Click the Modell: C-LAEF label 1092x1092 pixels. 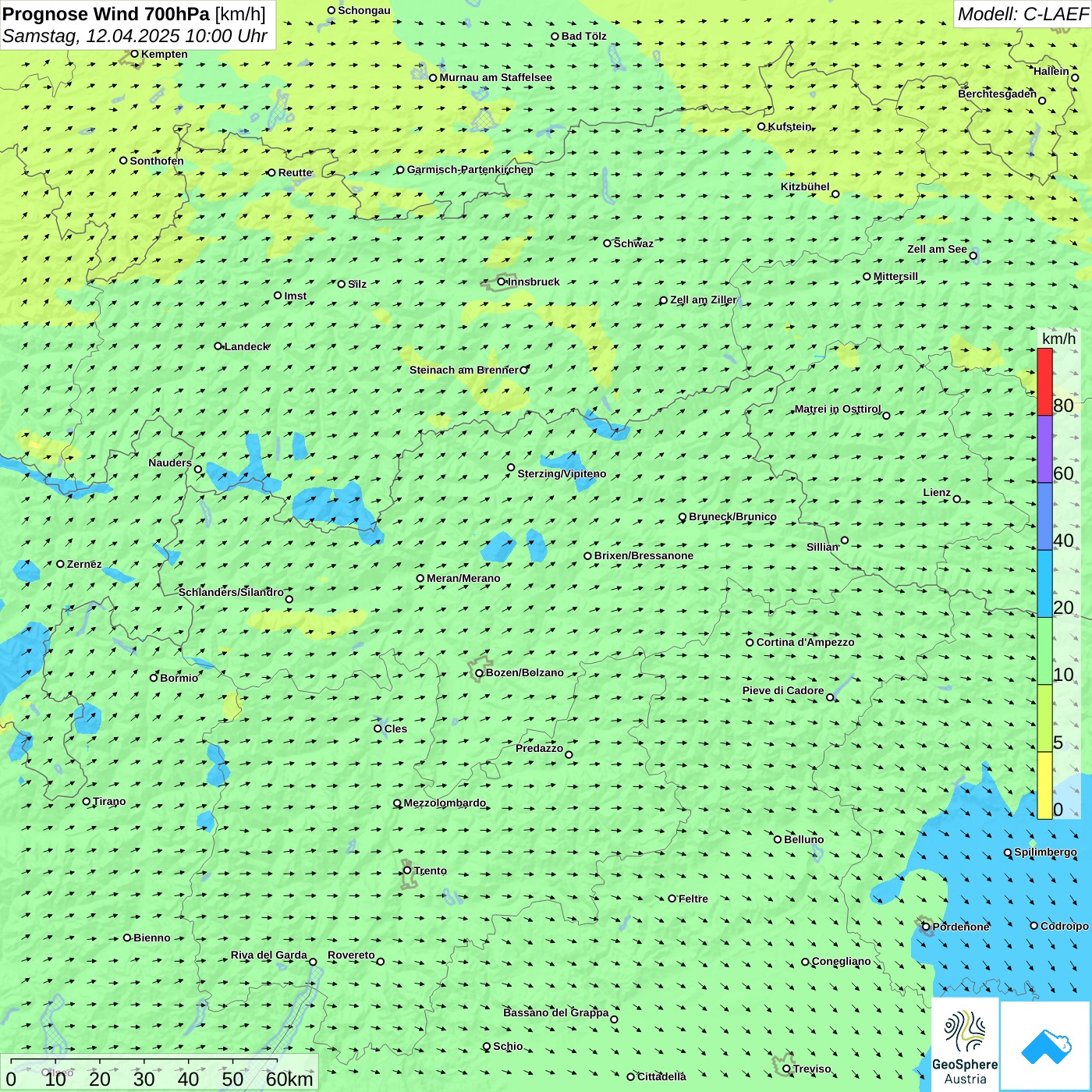[x=1023, y=14]
